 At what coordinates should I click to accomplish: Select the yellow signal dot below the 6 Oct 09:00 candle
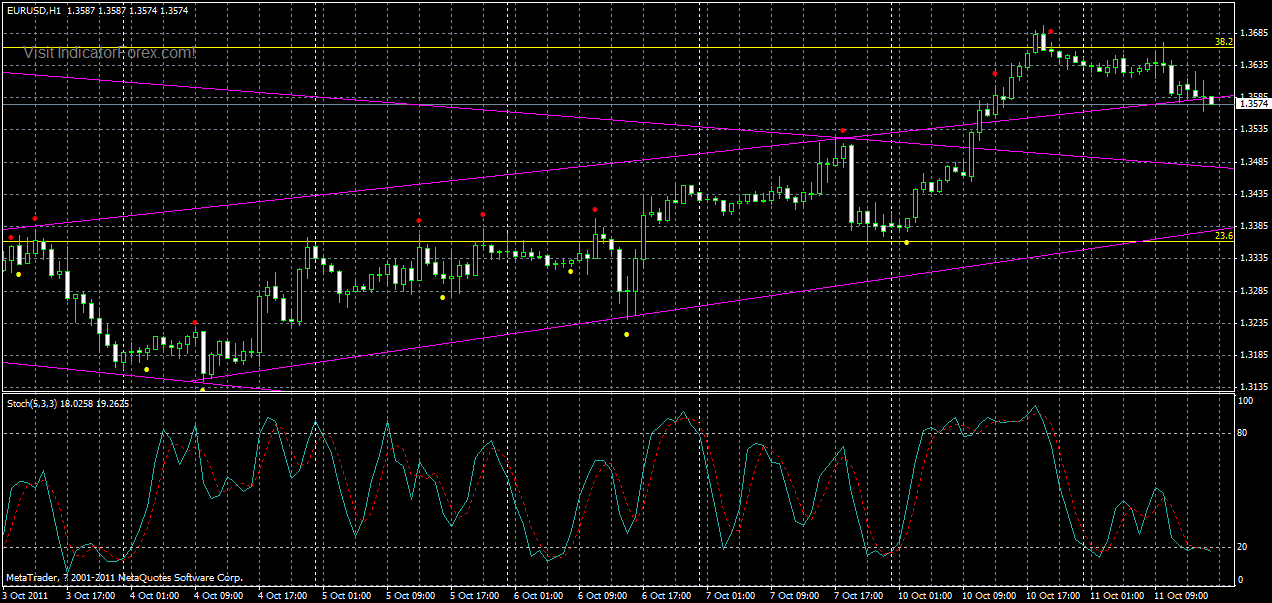pyautogui.click(x=627, y=334)
